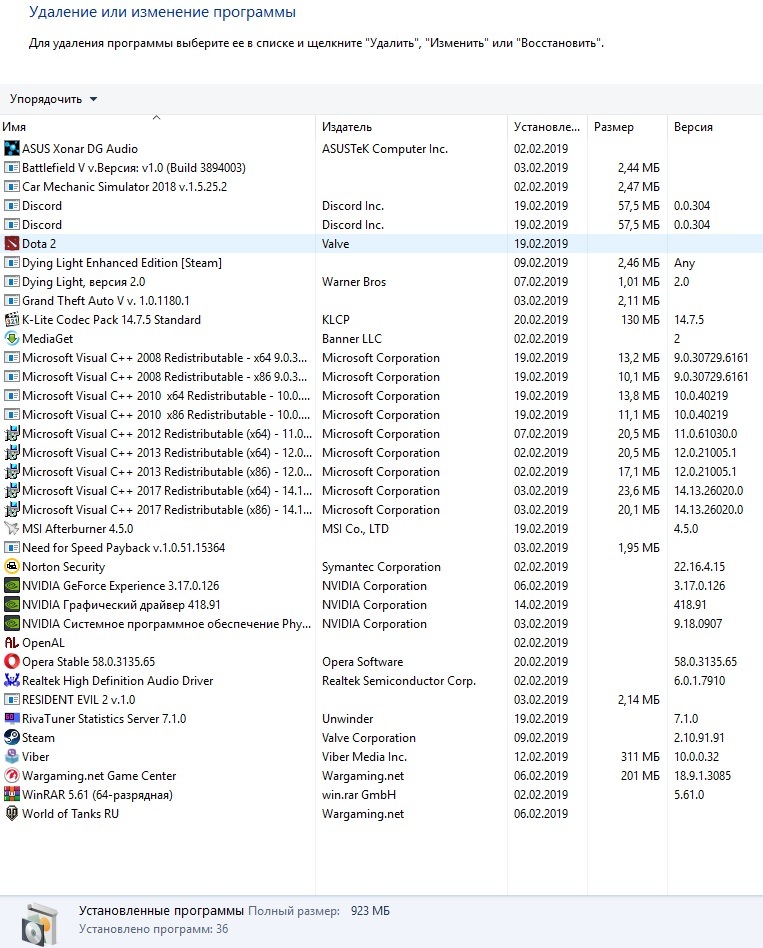
Task: Select Grand Theft Auto V entry
Action: pos(105,301)
